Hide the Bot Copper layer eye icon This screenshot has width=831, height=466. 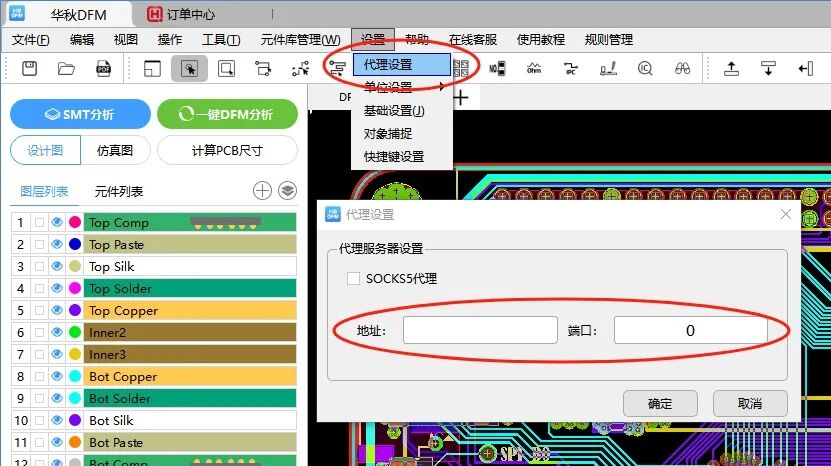click(57, 376)
